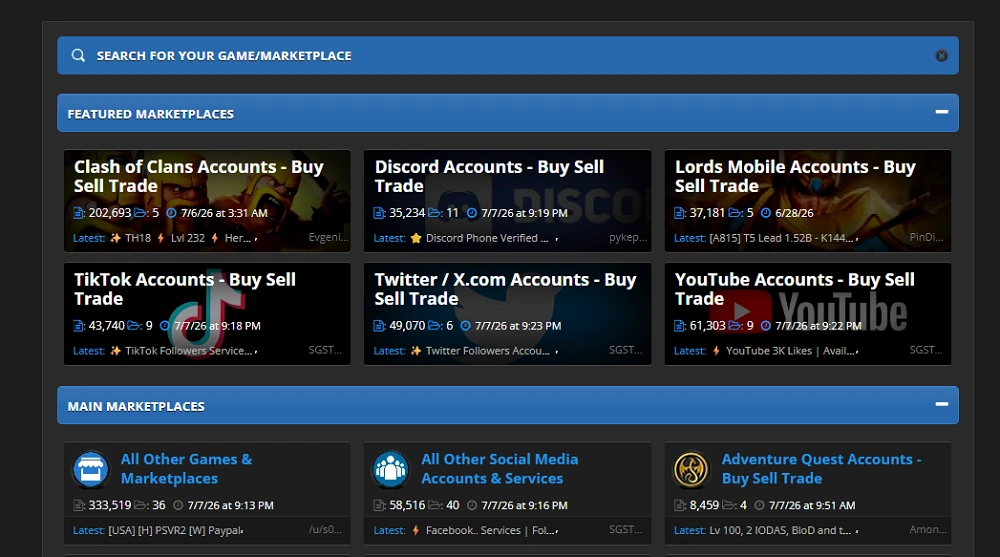Image resolution: width=1000 pixels, height=557 pixels.
Task: Open Clash of Clans Accounts marketplace
Action: pos(198,176)
